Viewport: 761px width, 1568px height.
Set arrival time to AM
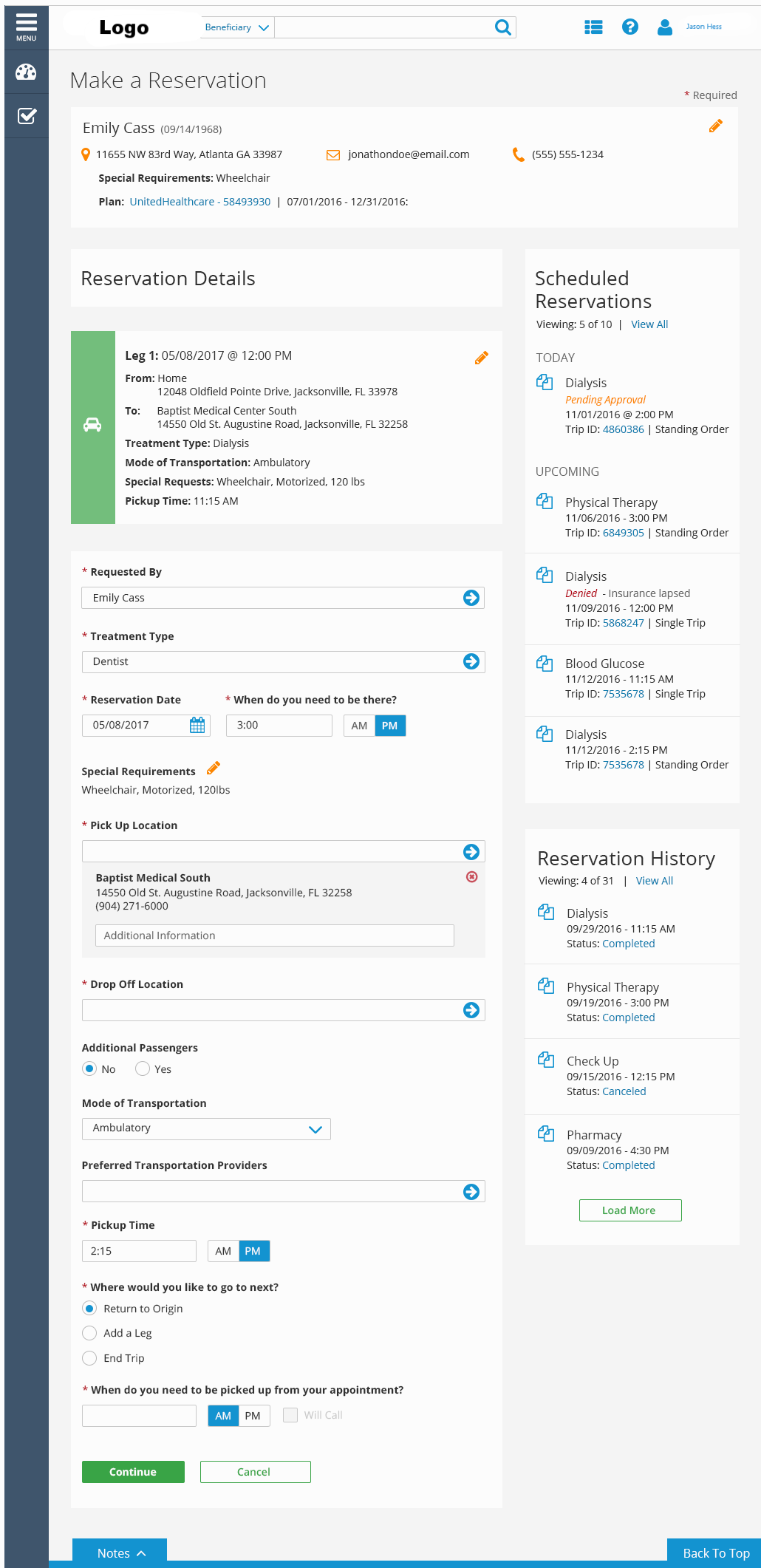(x=360, y=726)
